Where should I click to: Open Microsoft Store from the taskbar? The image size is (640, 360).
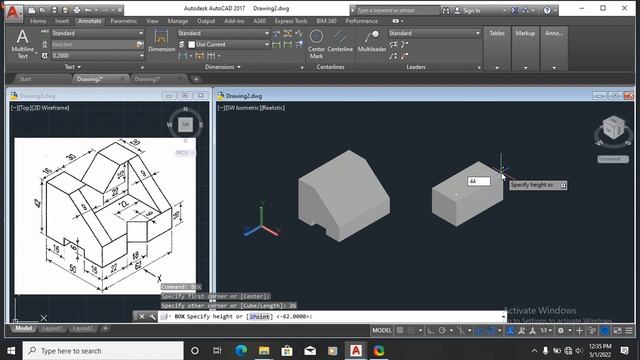point(287,350)
